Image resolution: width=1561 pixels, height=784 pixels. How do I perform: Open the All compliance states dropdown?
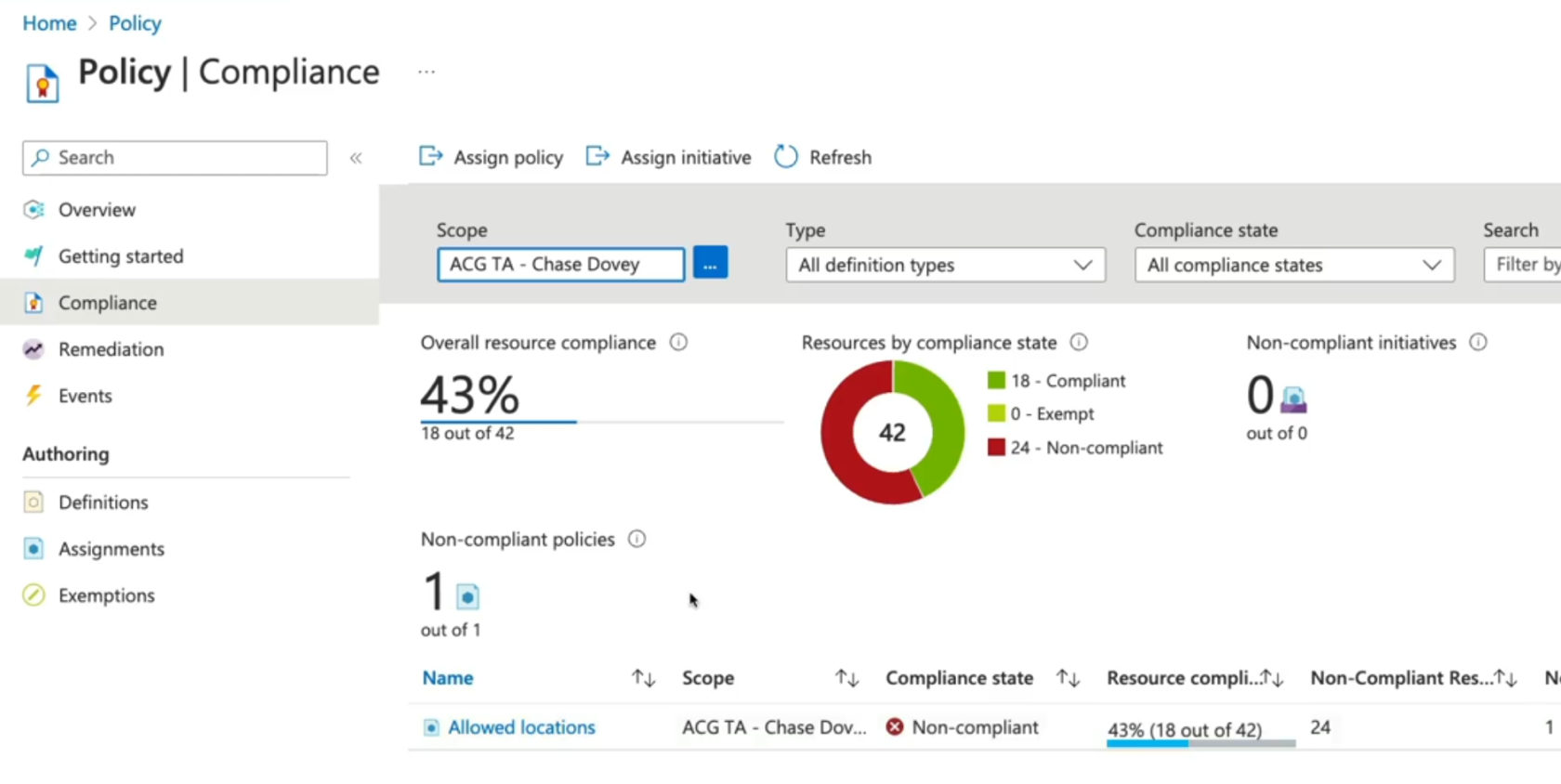[1293, 265]
